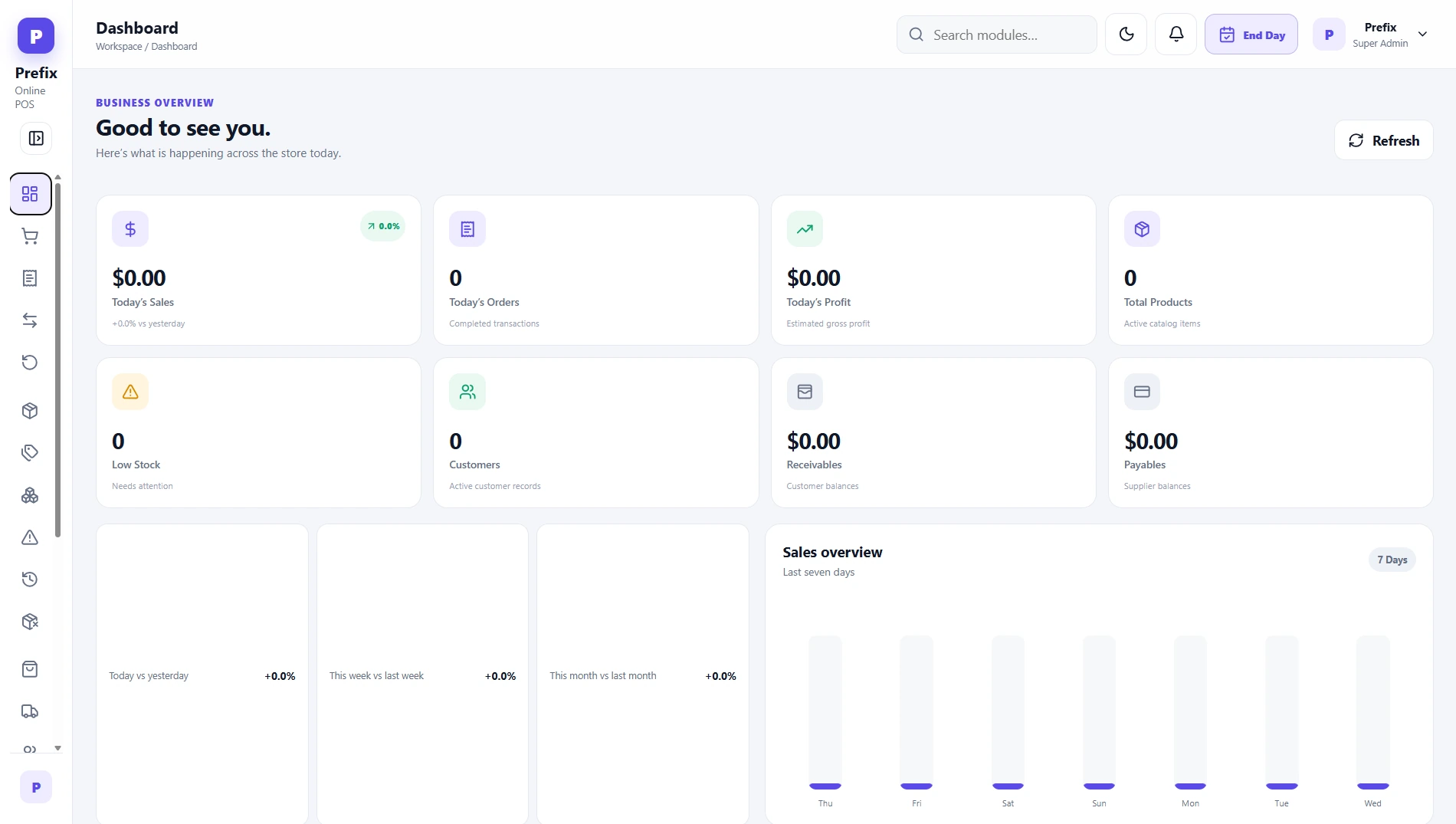Collapse sidebar with the panel toggle icon
This screenshot has height=824, width=1456.
[x=36, y=139]
